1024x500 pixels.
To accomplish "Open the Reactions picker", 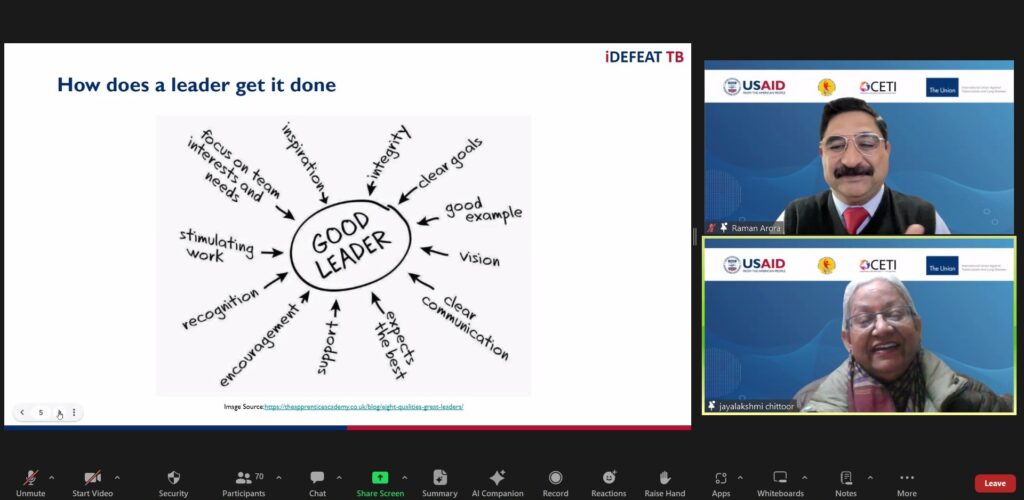I will (x=608, y=479).
